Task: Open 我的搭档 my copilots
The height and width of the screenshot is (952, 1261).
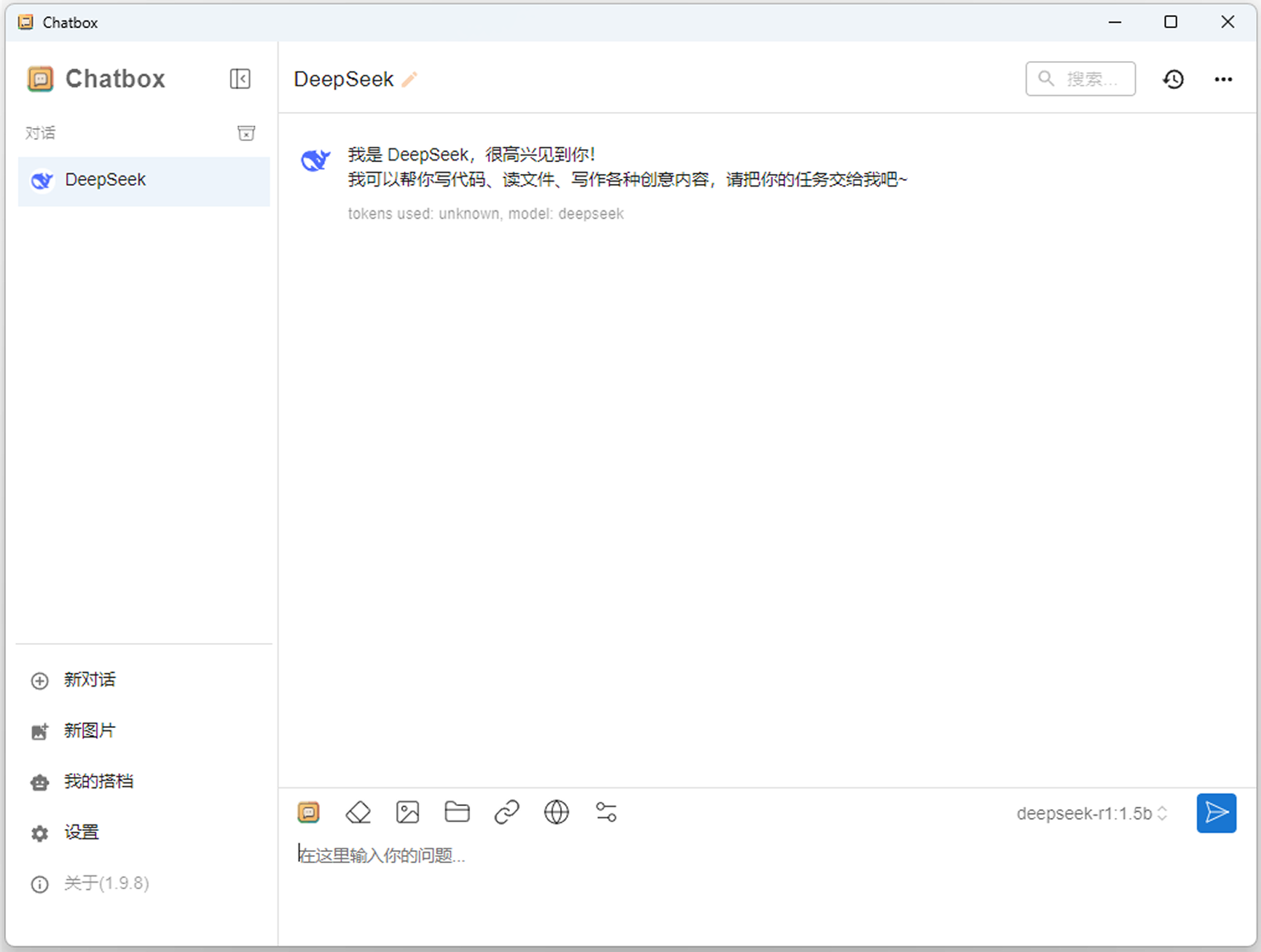Action: pyautogui.click(x=98, y=781)
